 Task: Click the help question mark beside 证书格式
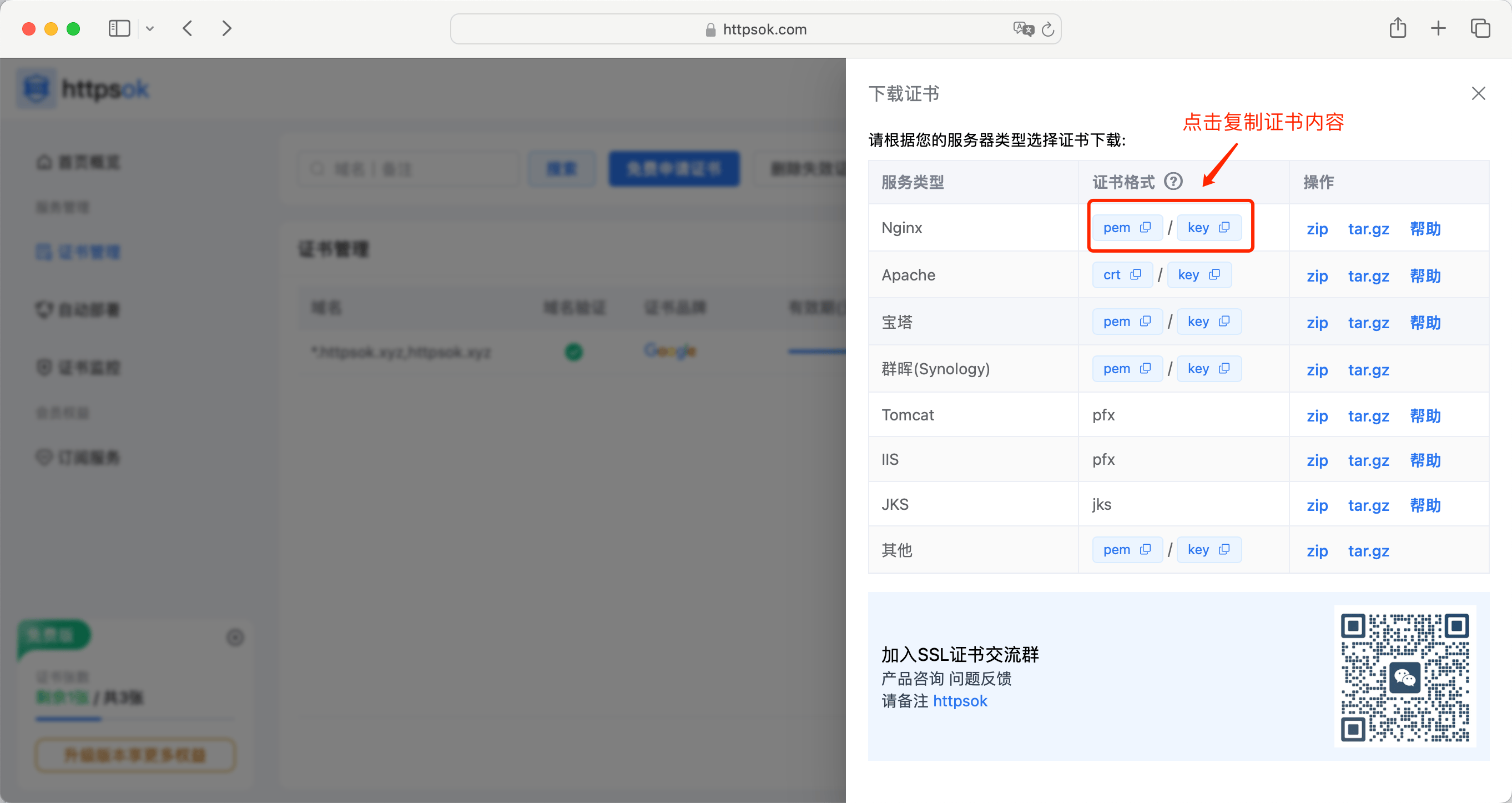point(1173,182)
